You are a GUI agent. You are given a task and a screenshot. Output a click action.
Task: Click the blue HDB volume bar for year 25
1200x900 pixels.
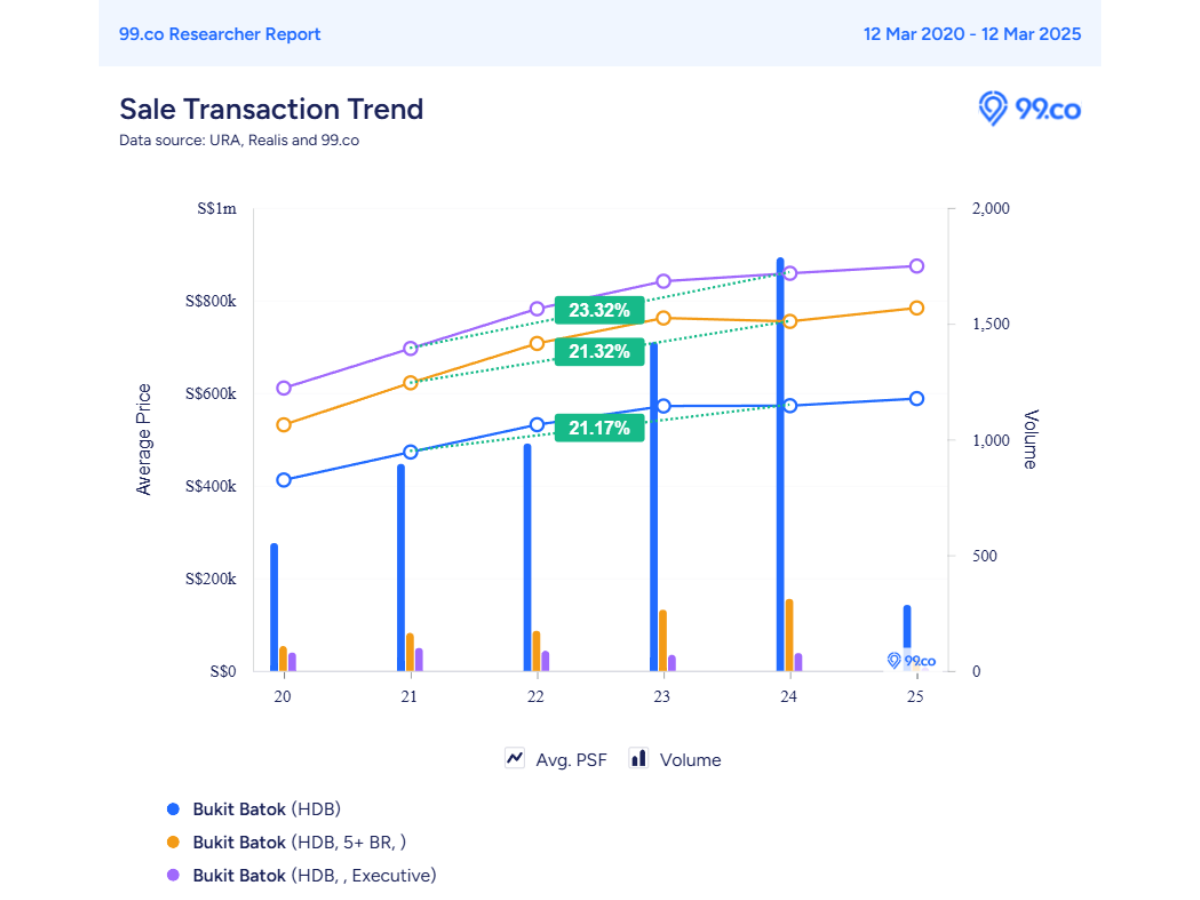pos(907,638)
